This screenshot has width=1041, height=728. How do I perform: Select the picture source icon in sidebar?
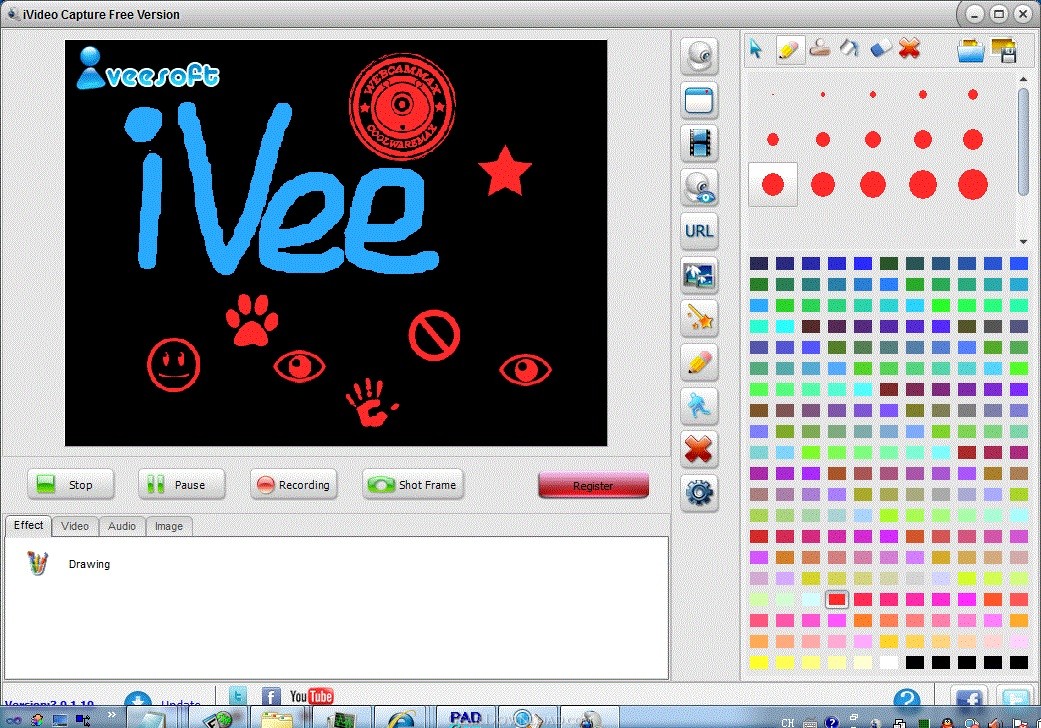click(699, 275)
